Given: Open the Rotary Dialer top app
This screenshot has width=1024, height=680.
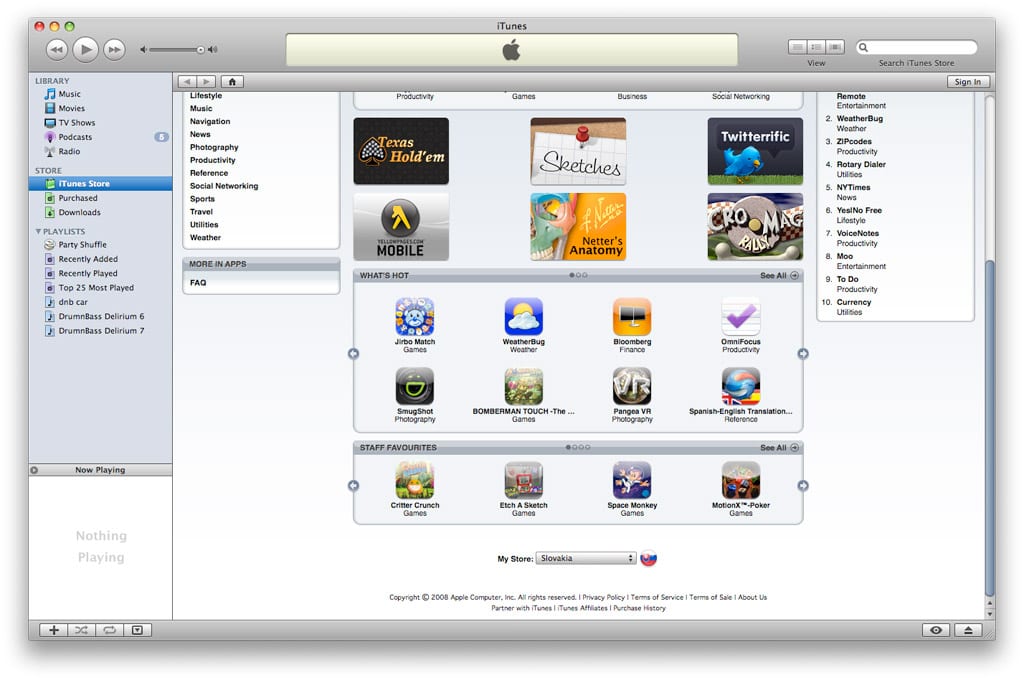Looking at the screenshot, I should pos(861,165).
